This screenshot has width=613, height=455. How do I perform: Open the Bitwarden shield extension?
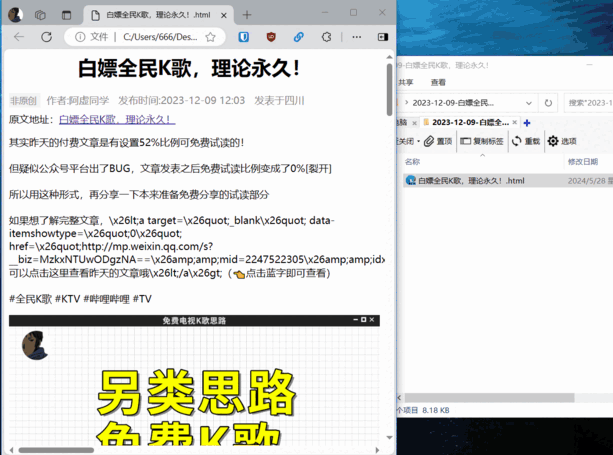244,37
